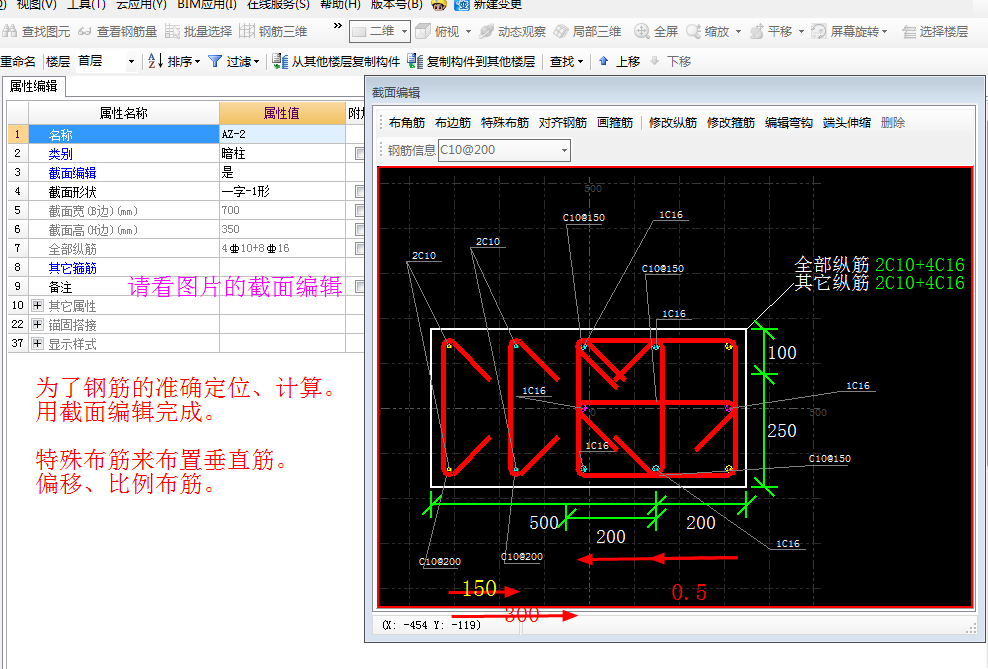Click the 特殊布筋 button
This screenshot has height=669, width=988.
tap(505, 123)
